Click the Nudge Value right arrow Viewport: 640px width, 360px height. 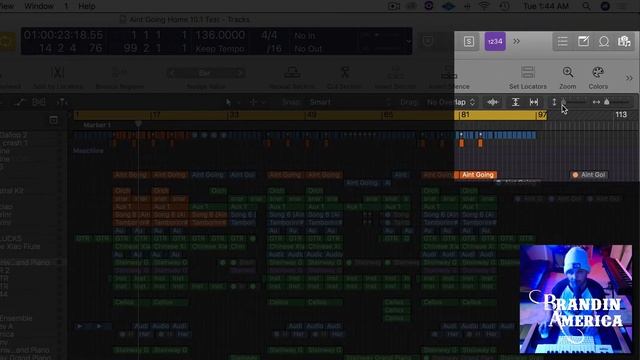[x=240, y=73]
